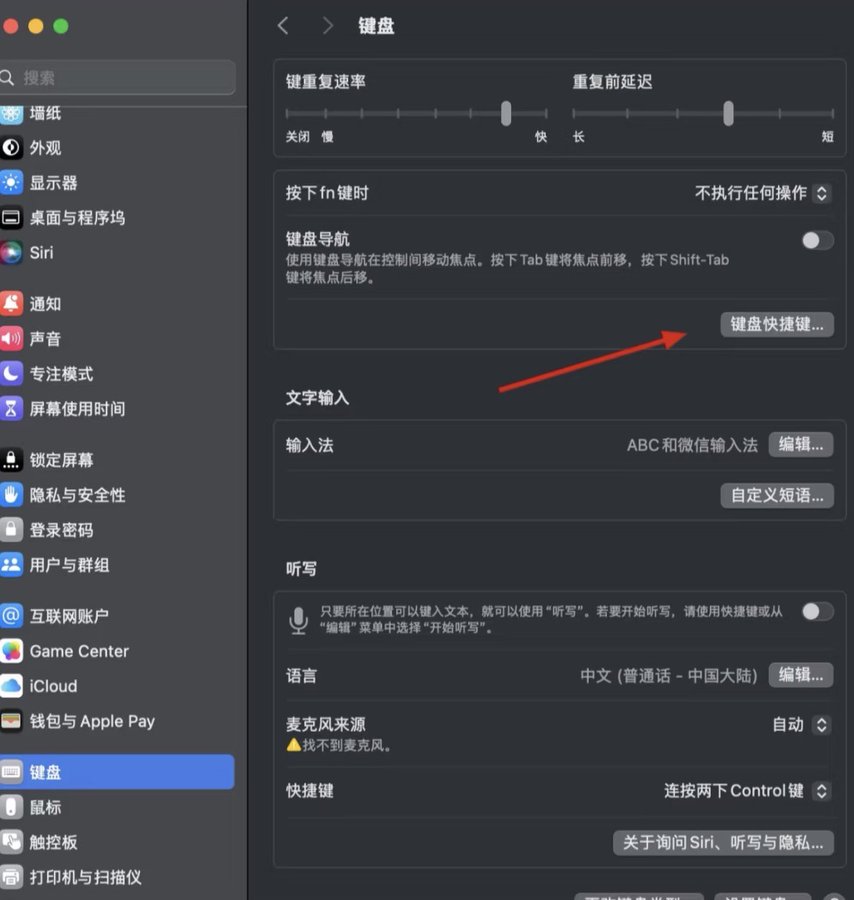
Task: Click the 隐私与安全性 hand icon
Action: 11,495
